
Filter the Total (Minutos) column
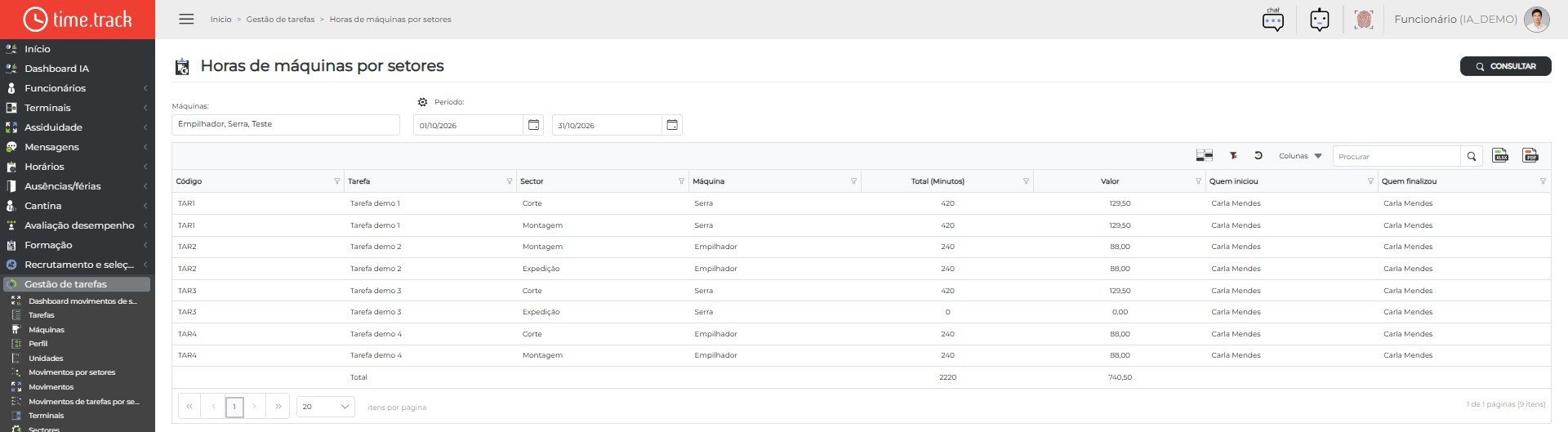(1026, 181)
